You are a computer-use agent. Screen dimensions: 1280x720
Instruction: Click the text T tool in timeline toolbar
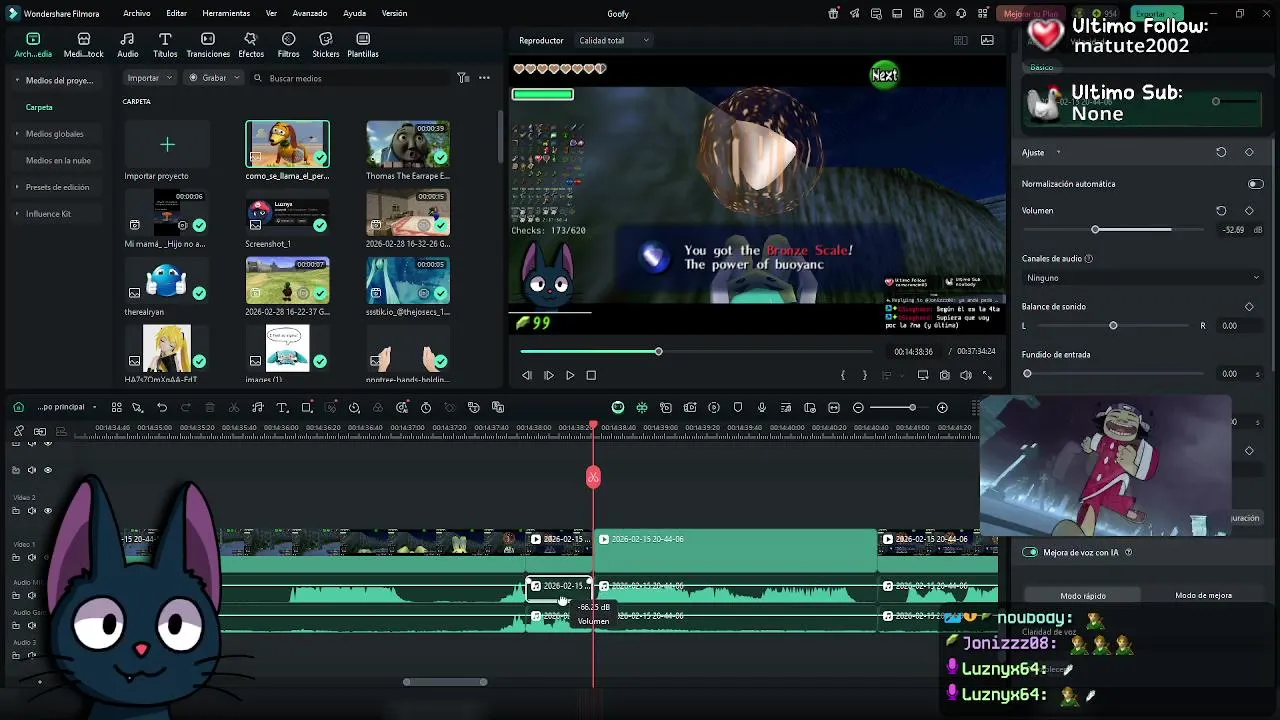point(282,407)
